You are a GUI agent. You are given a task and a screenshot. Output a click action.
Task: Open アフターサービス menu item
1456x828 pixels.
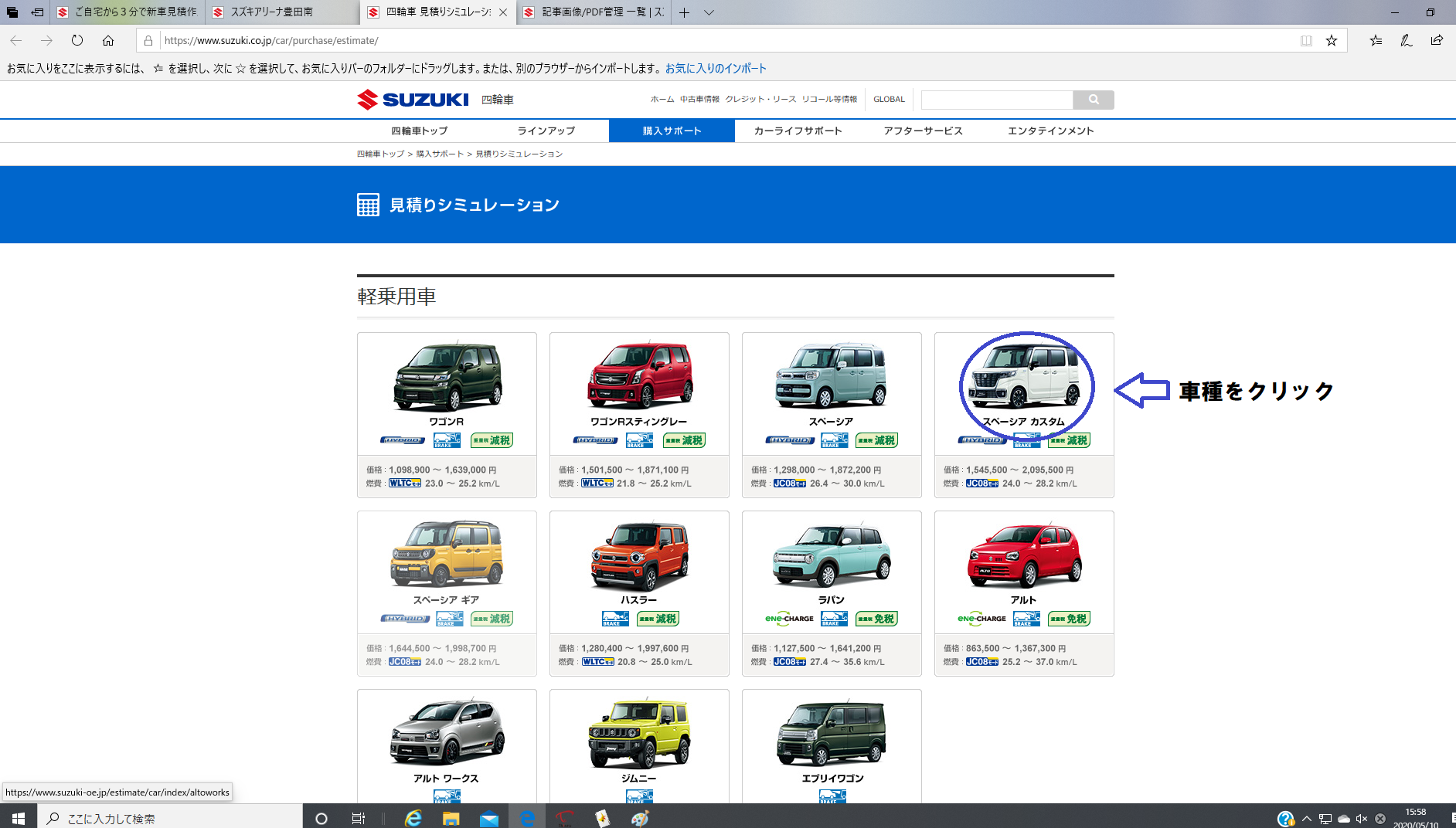pyautogui.click(x=924, y=131)
